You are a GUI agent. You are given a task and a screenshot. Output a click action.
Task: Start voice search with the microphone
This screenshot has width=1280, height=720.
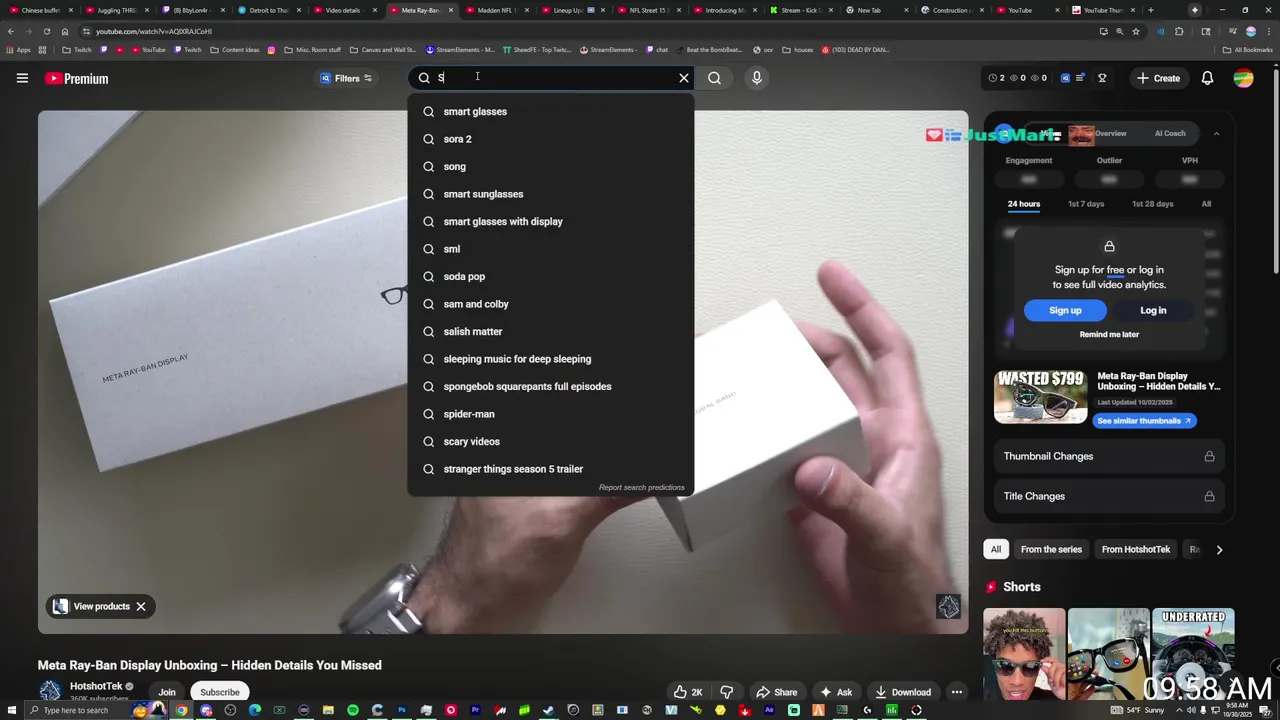pyautogui.click(x=757, y=78)
